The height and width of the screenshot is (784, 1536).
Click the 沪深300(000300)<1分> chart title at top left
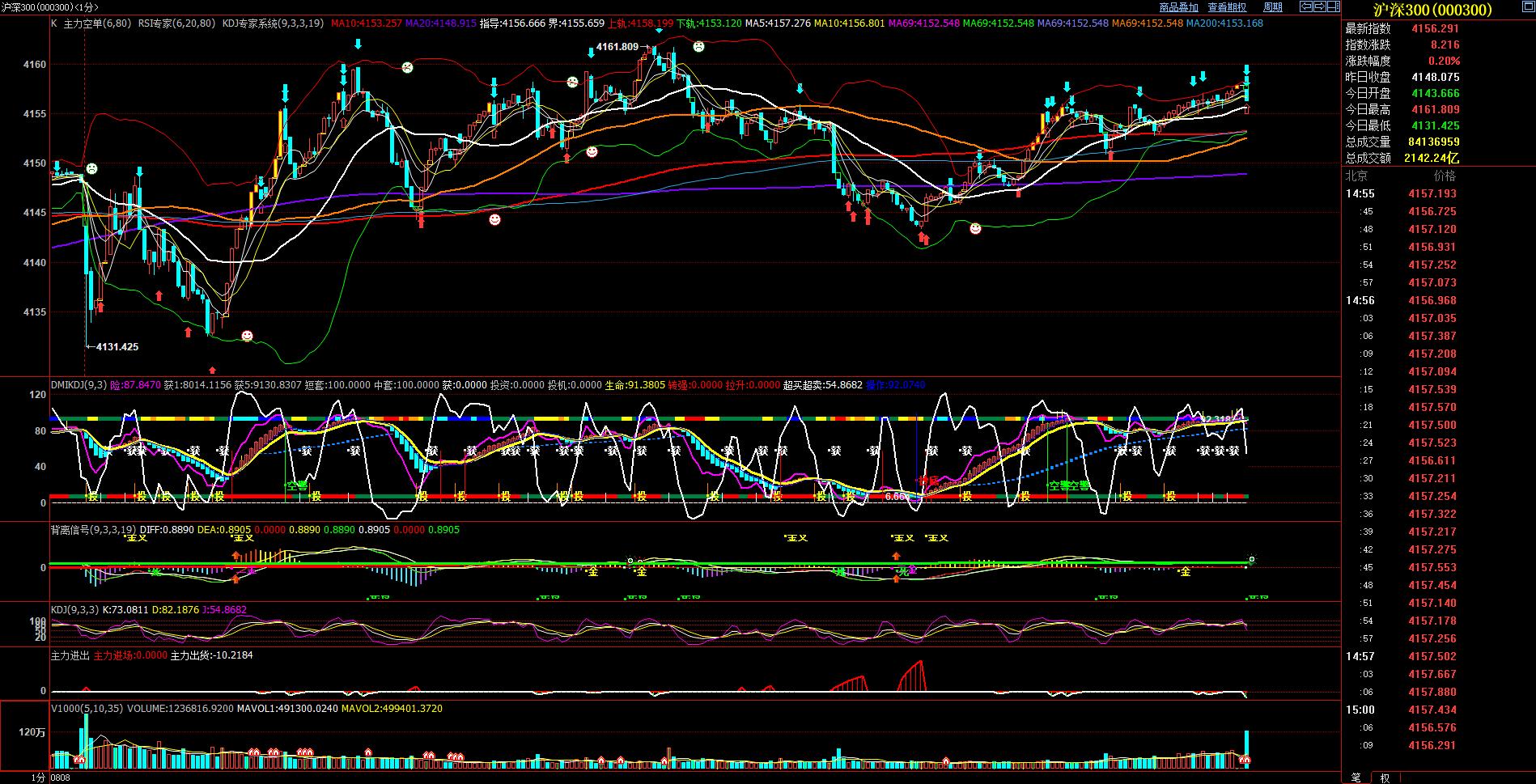[52, 7]
